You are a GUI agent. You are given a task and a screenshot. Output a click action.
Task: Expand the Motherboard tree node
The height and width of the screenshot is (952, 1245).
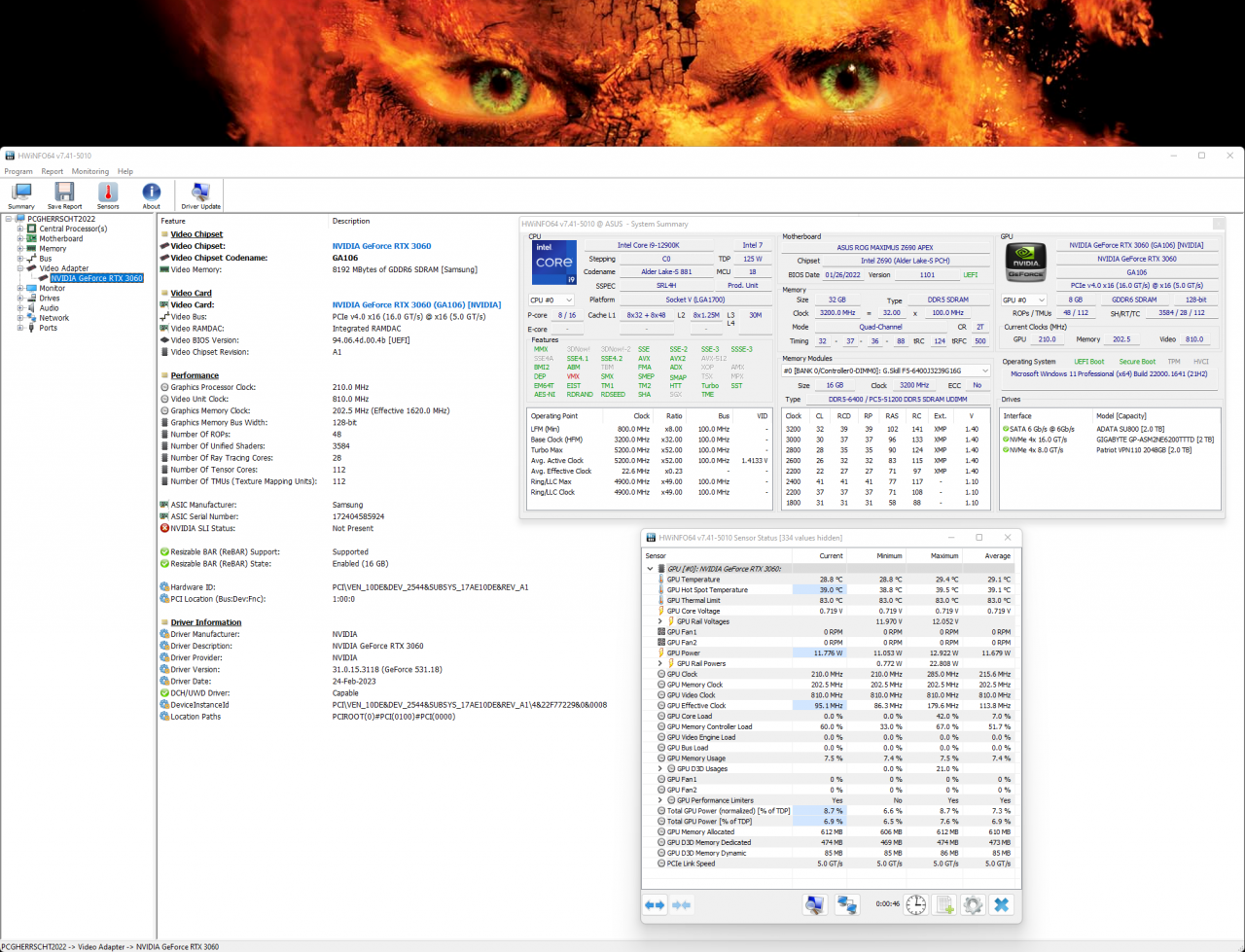pyautogui.click(x=19, y=238)
